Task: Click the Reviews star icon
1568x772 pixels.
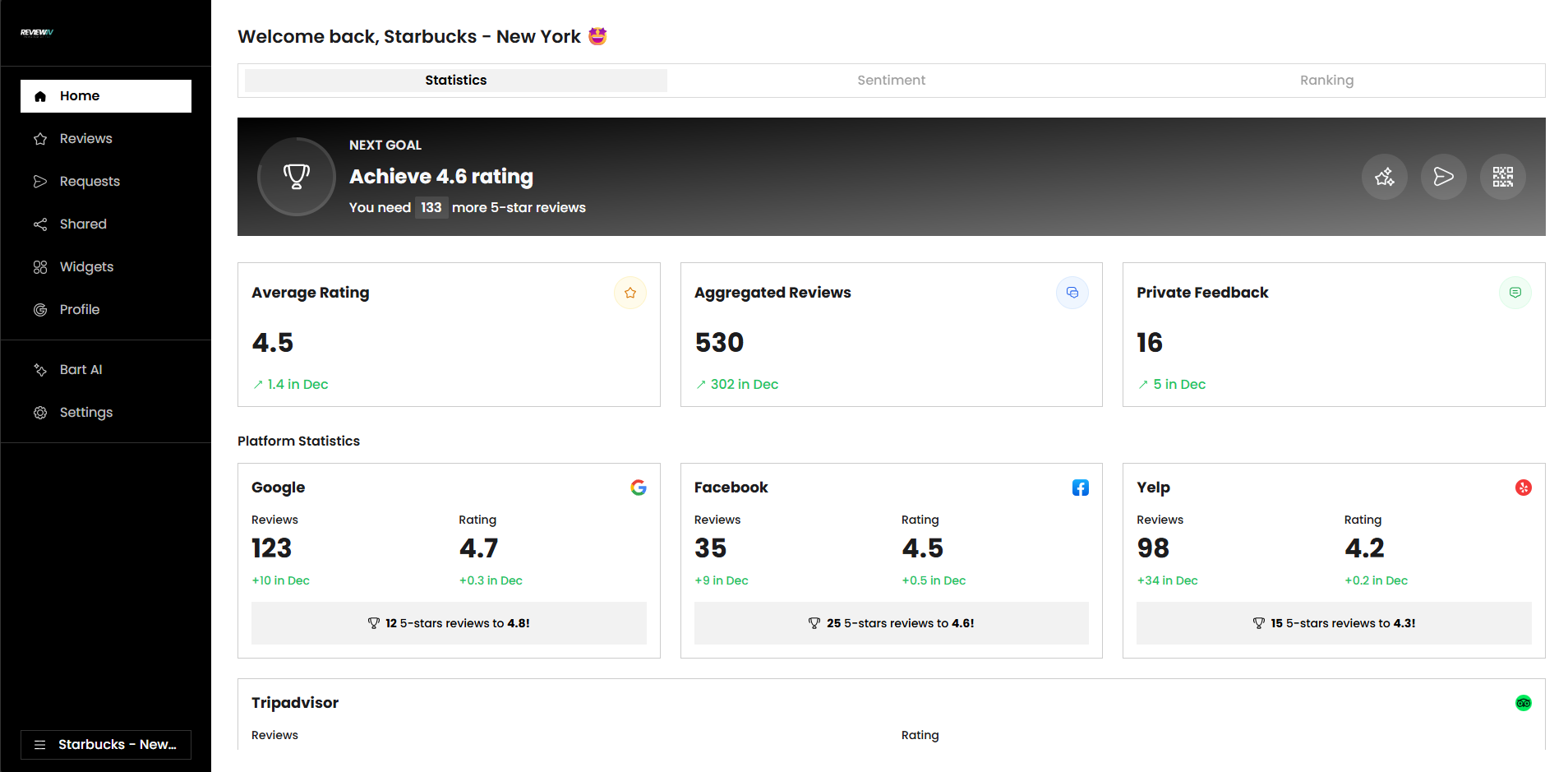Action: click(40, 139)
